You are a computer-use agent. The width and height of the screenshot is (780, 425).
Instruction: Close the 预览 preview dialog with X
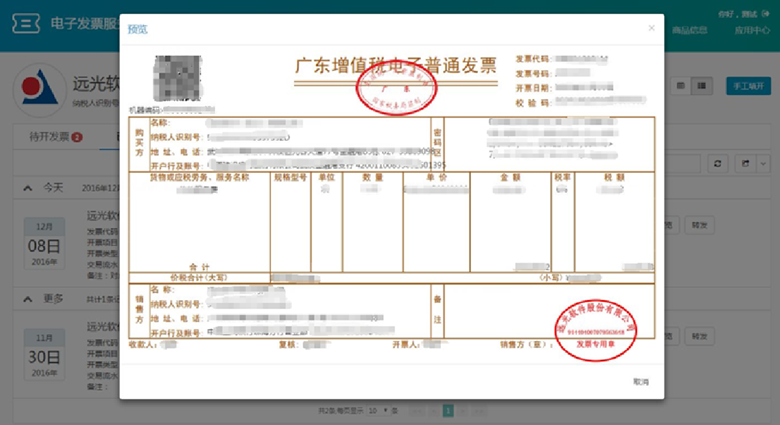pos(652,28)
